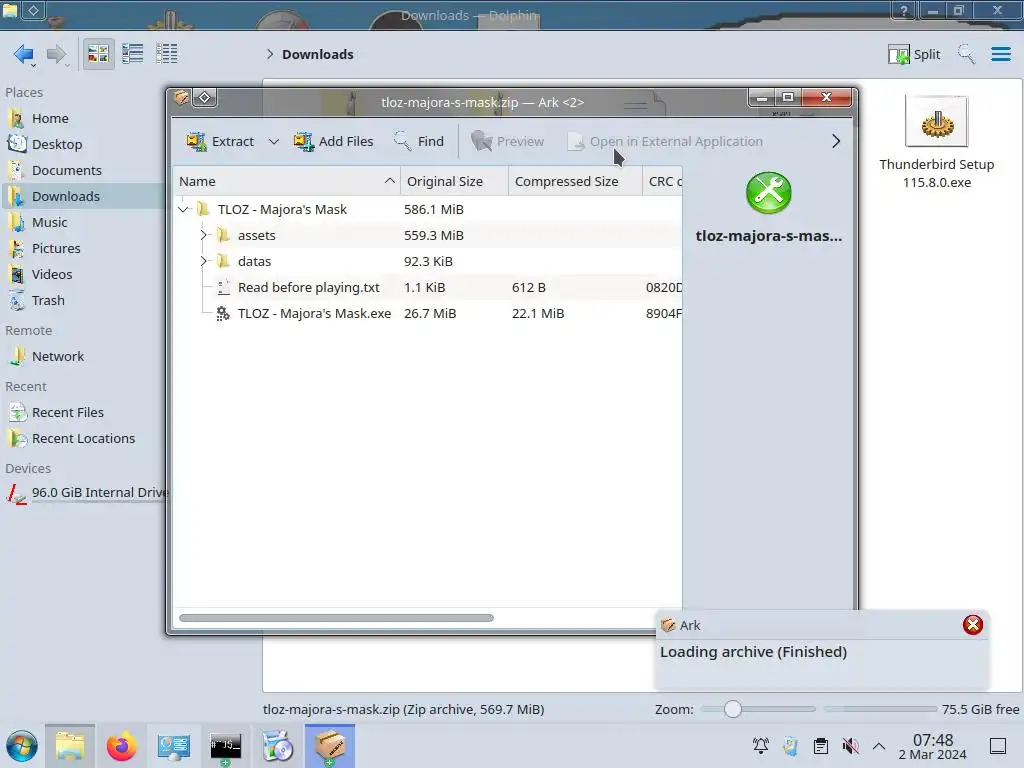Click Ark info panel wrench icon
Image resolution: width=1024 pixels, height=768 pixels.
tap(769, 193)
